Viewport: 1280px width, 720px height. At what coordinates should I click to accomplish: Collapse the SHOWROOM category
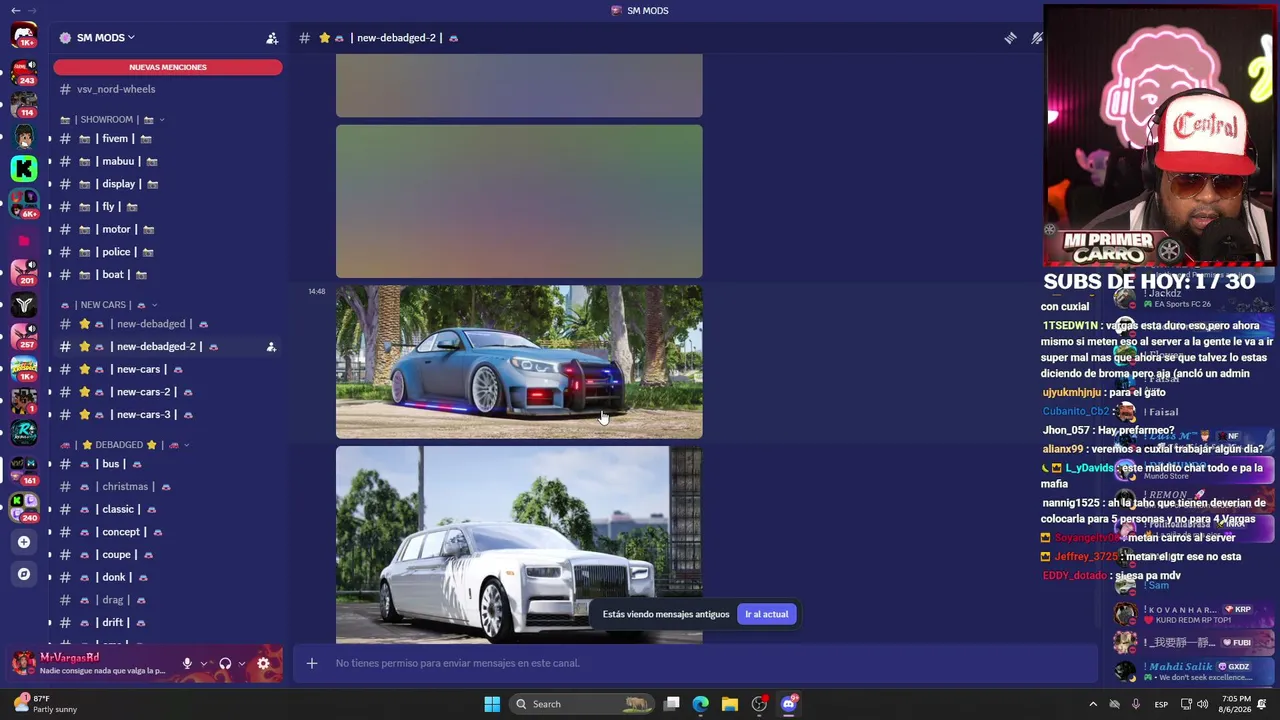[113, 120]
